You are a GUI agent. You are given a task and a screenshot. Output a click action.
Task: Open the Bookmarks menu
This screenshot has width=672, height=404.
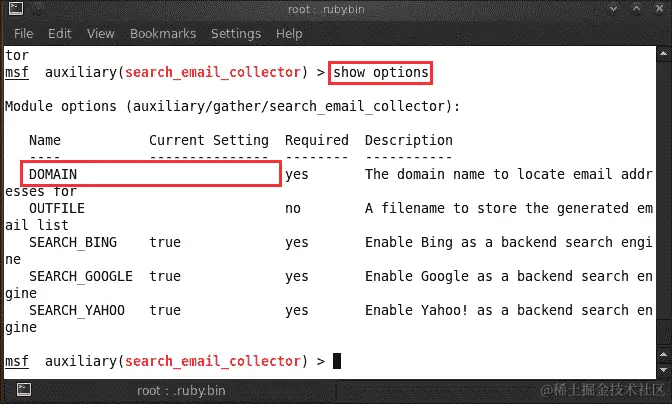[163, 33]
